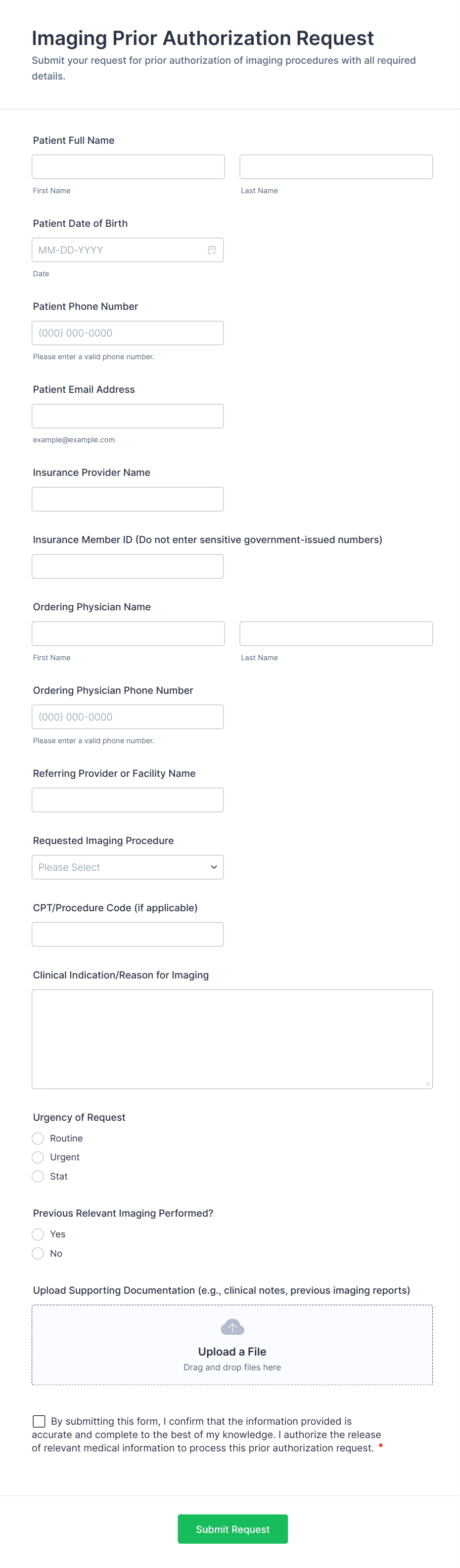Image resolution: width=460 pixels, height=1568 pixels.
Task: Click the CPT/Procedure Code input
Action: (127, 934)
